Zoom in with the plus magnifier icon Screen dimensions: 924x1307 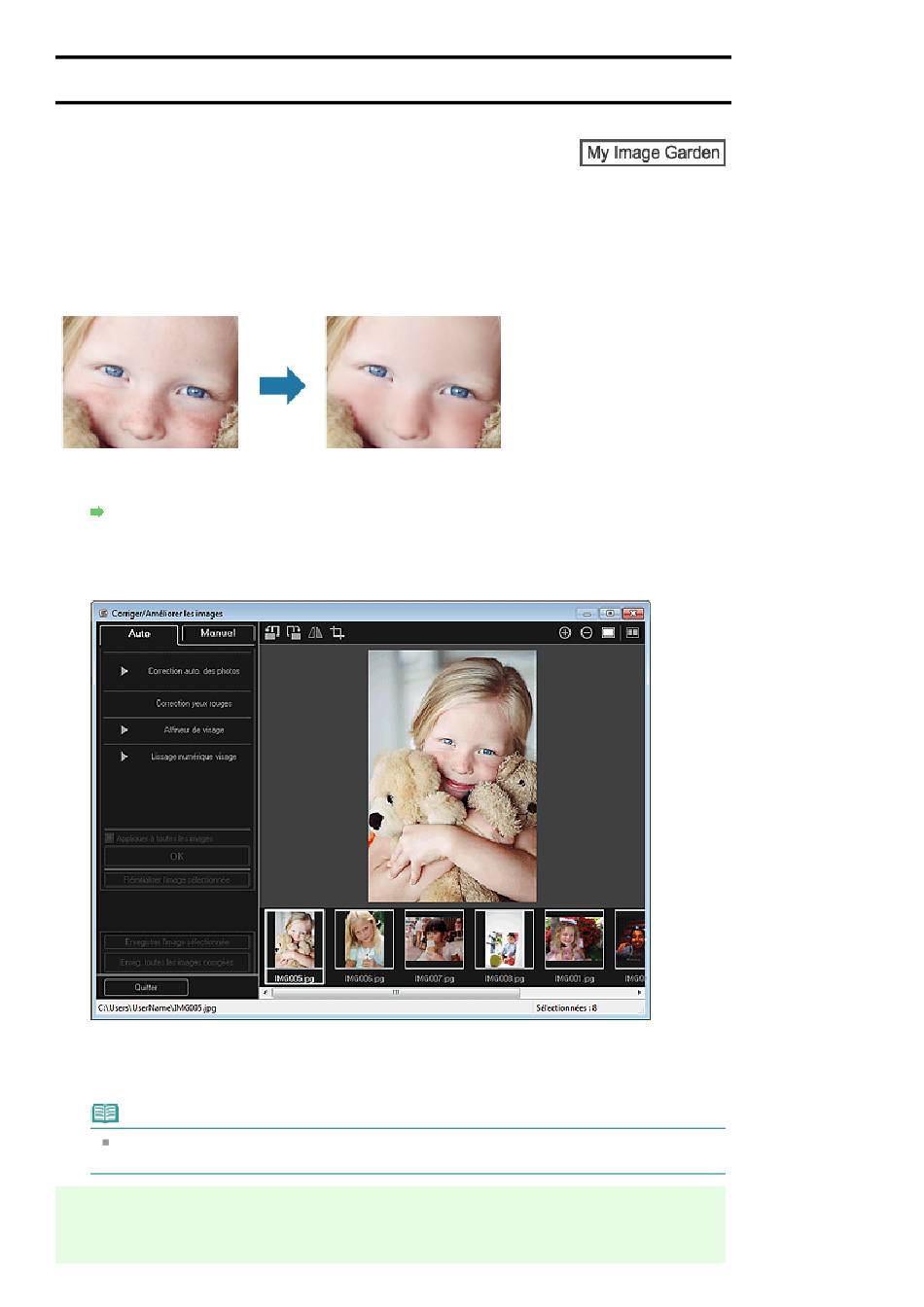(565, 633)
